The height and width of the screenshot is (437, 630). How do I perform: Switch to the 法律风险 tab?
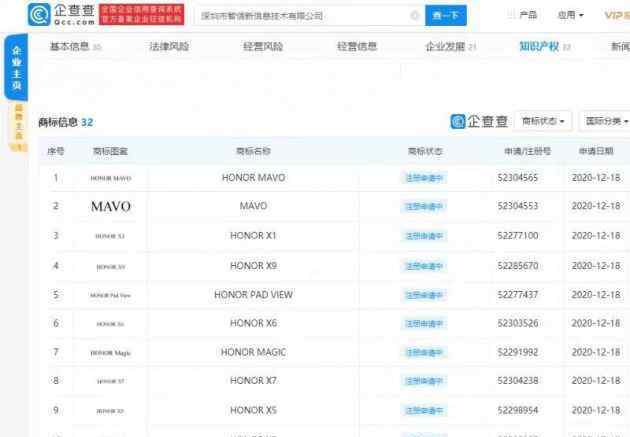169,47
